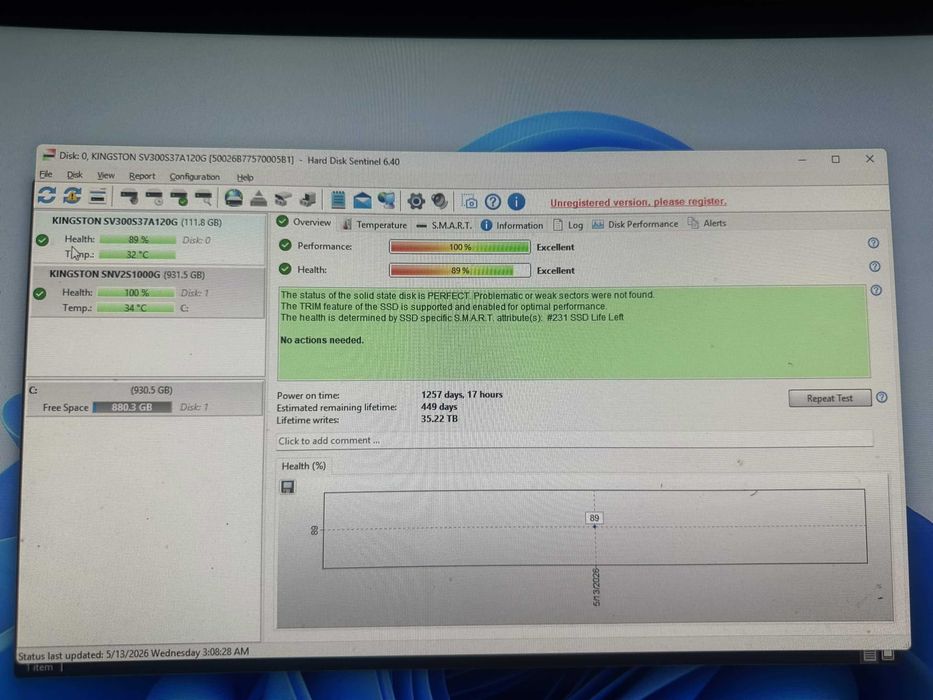Image resolution: width=933 pixels, height=700 pixels.
Task: Click the Performance 100 % progress bar
Action: point(459,247)
